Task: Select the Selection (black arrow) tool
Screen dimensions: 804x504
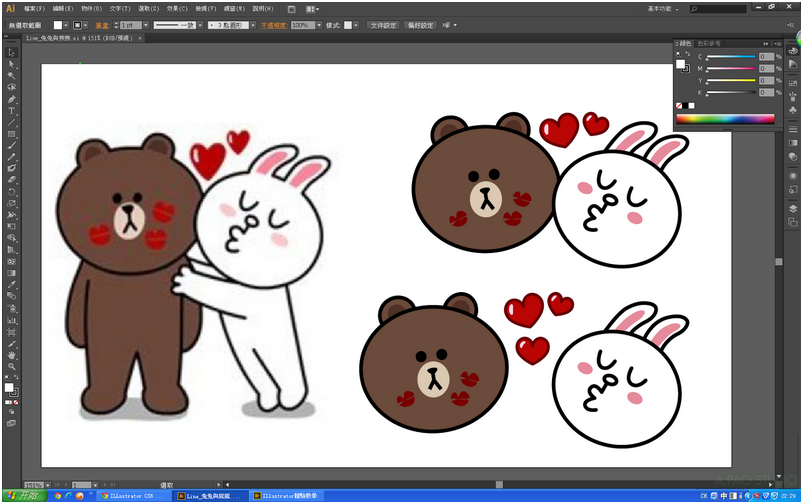Action: [11, 52]
